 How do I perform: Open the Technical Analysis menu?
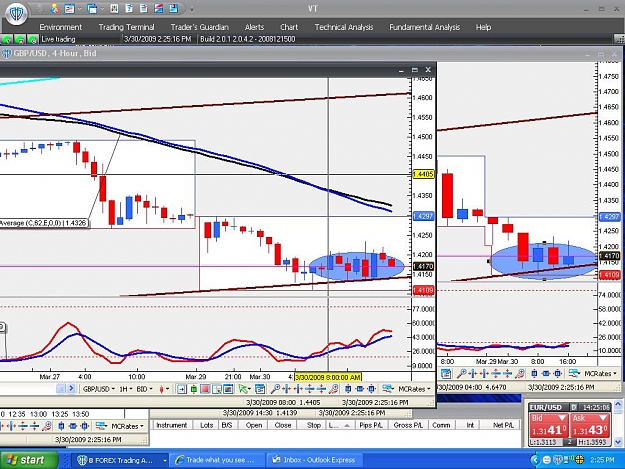tap(344, 27)
